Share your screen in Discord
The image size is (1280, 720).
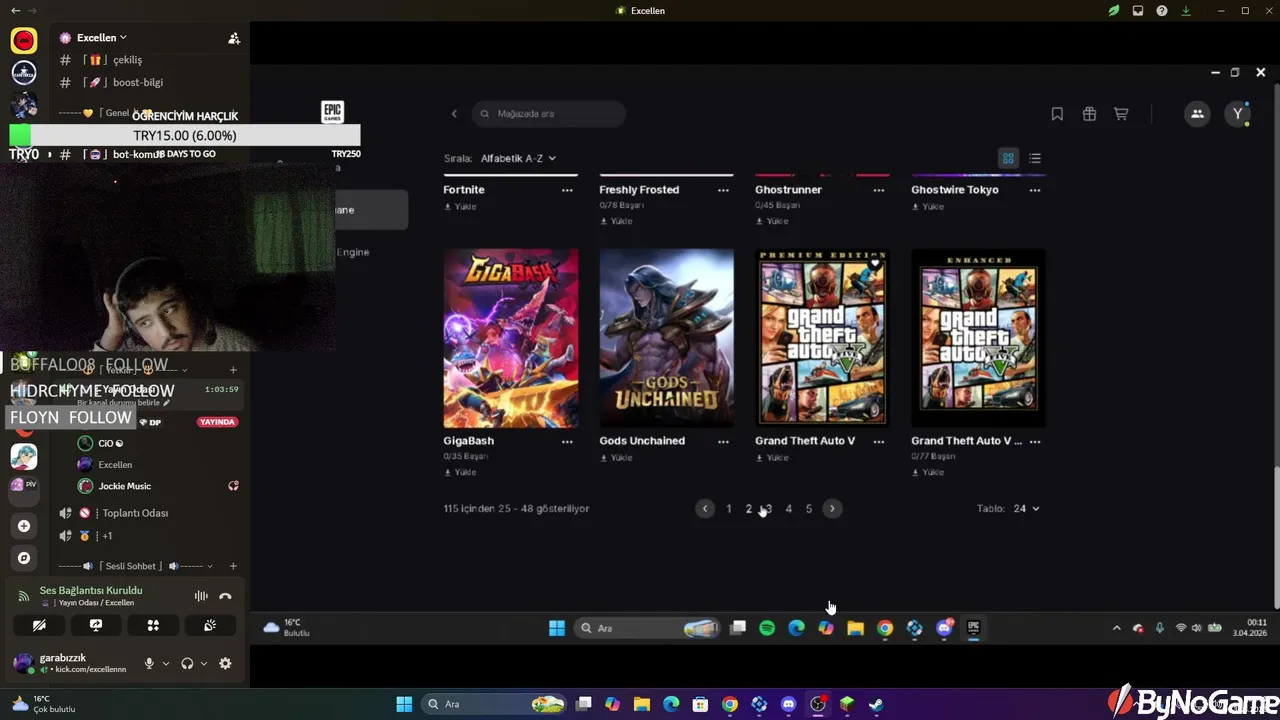click(x=96, y=625)
